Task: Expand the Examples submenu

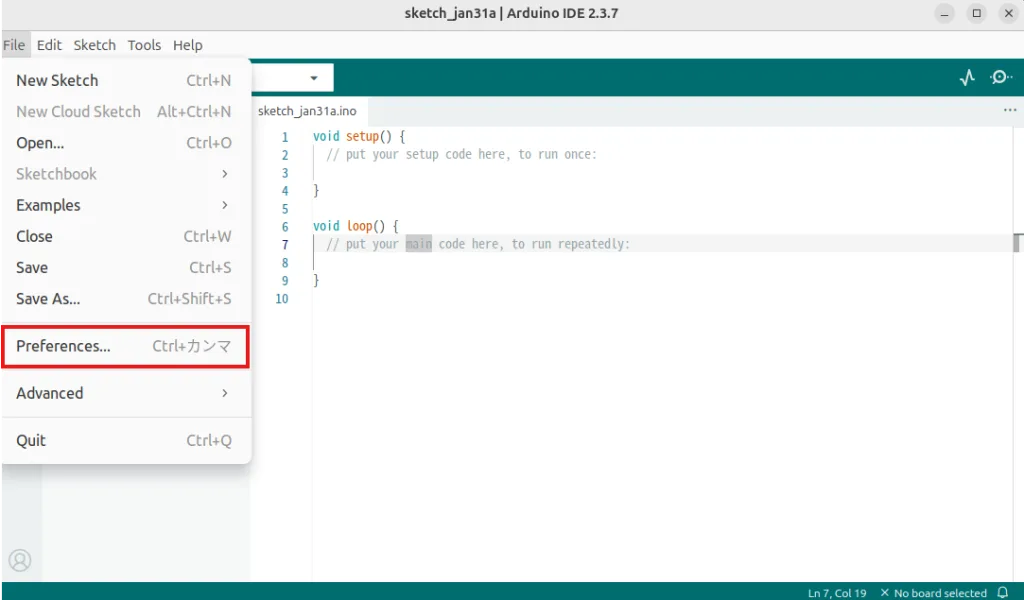Action: click(x=124, y=205)
